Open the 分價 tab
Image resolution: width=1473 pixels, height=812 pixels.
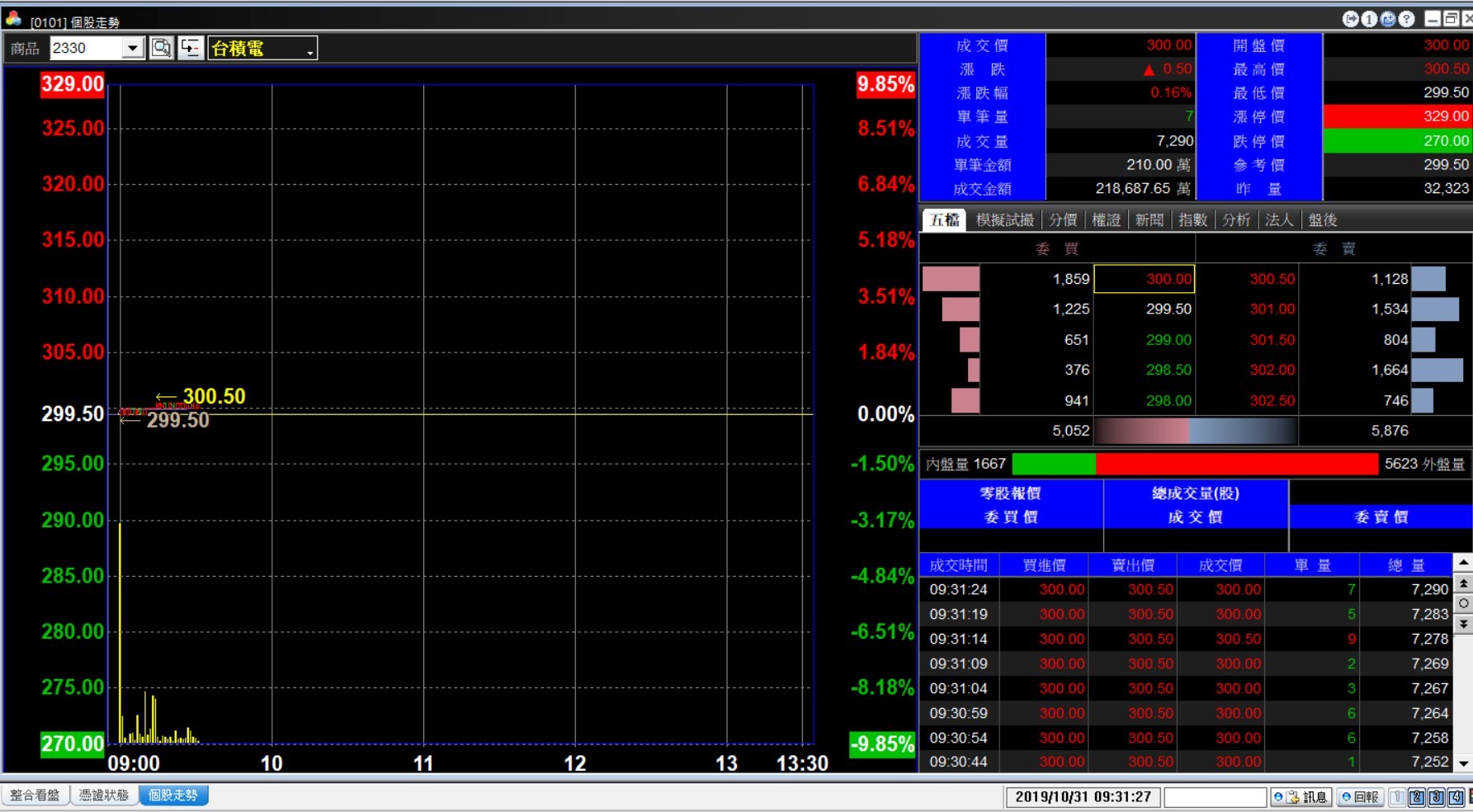1063,220
